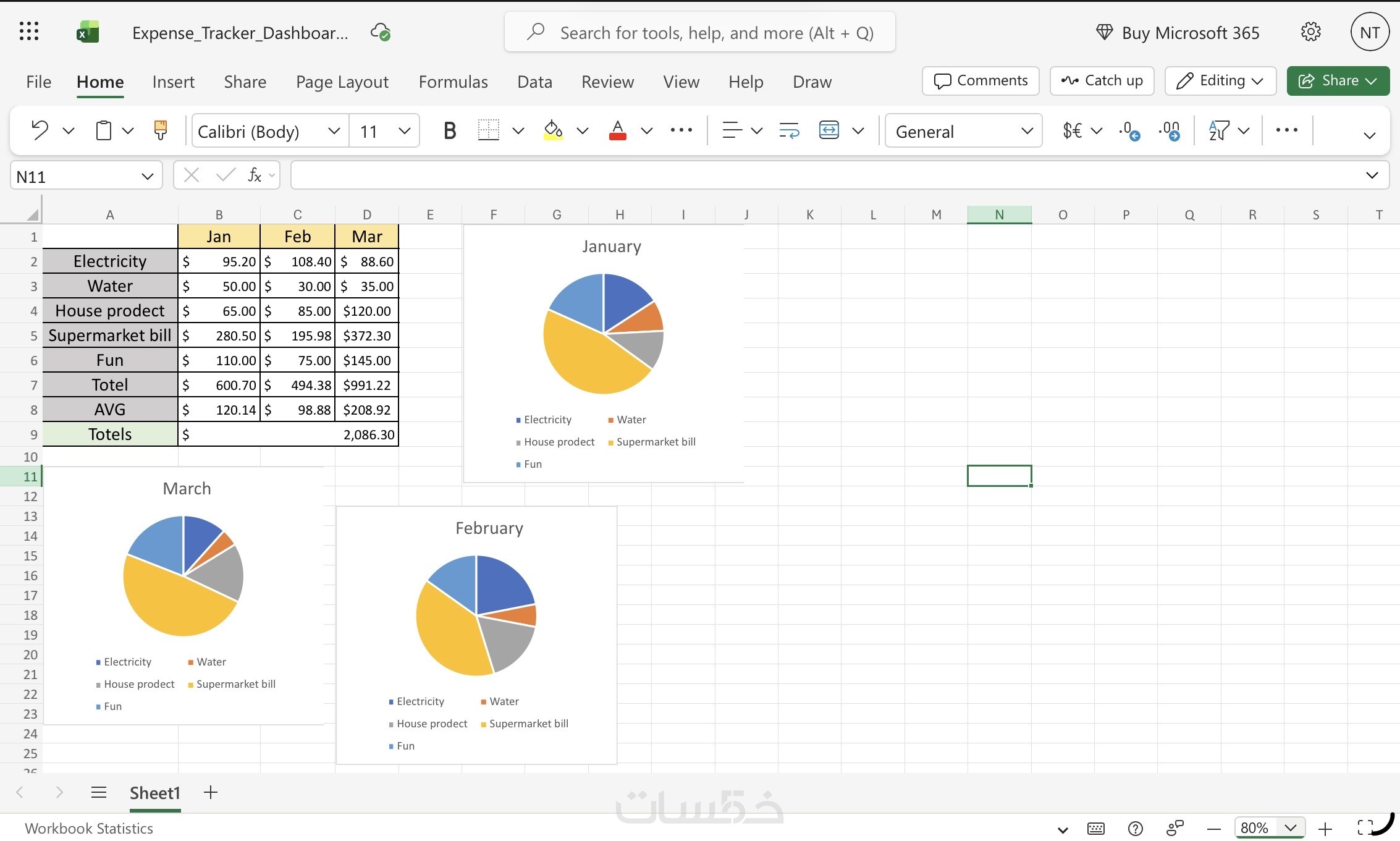Toggle full screen view in status bar
The image size is (1400, 841).
click(x=1365, y=828)
